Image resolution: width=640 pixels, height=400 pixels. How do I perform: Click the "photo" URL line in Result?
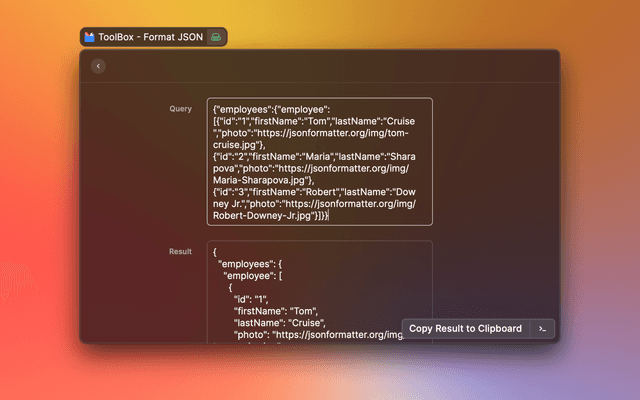(318, 335)
